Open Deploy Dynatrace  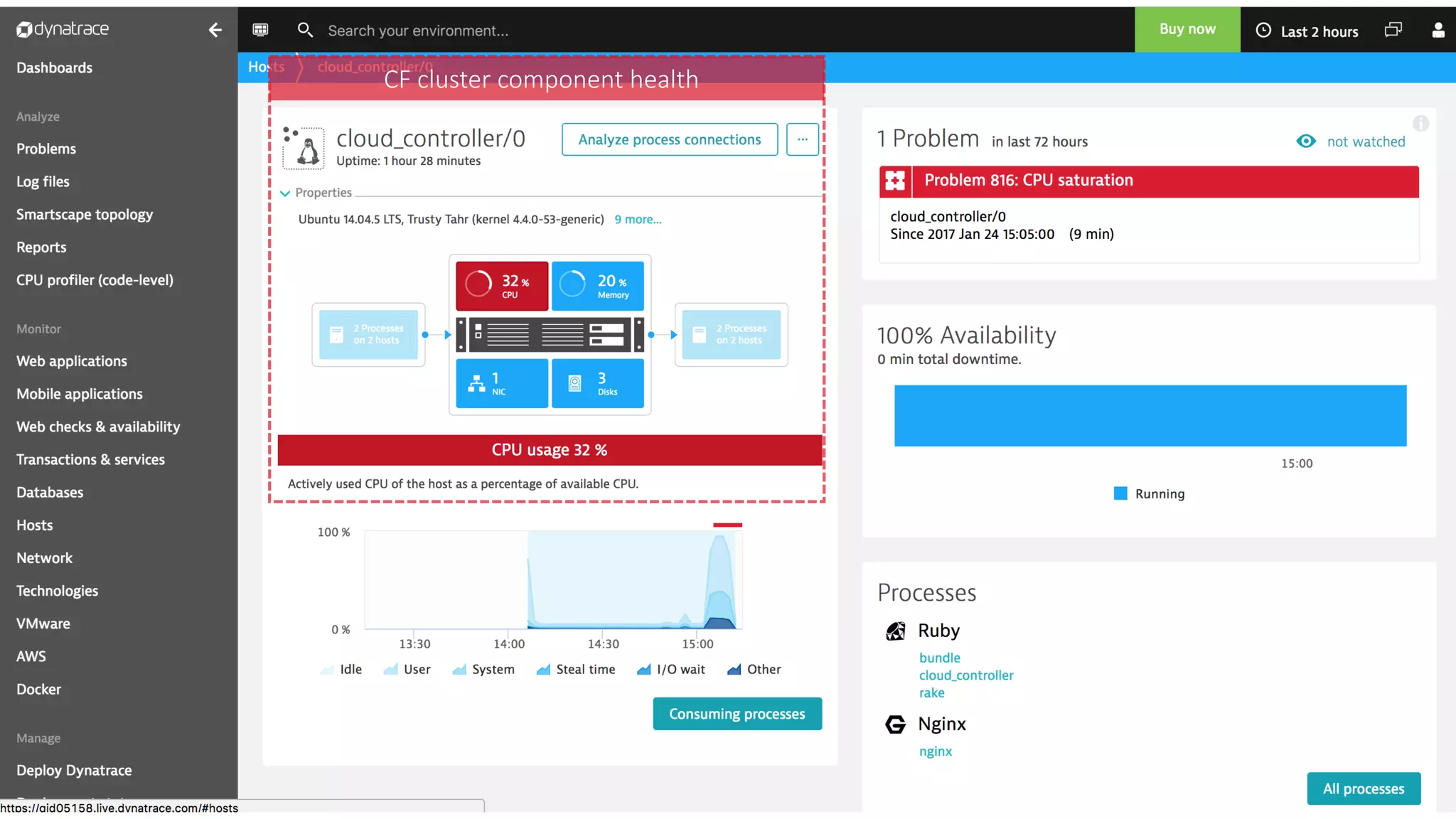pos(74,771)
